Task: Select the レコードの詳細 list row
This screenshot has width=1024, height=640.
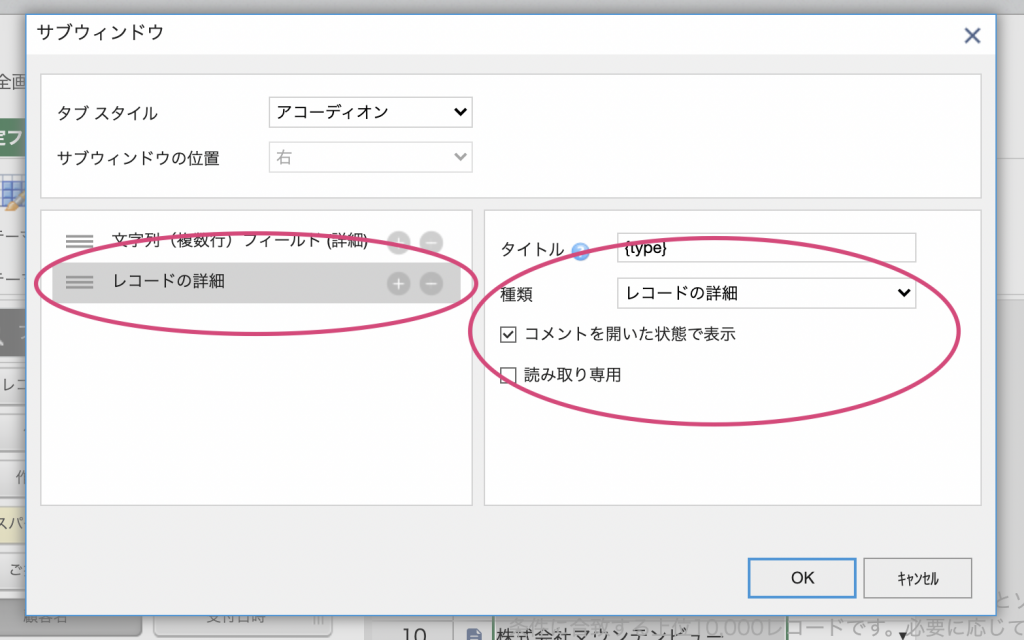Action: 256,283
